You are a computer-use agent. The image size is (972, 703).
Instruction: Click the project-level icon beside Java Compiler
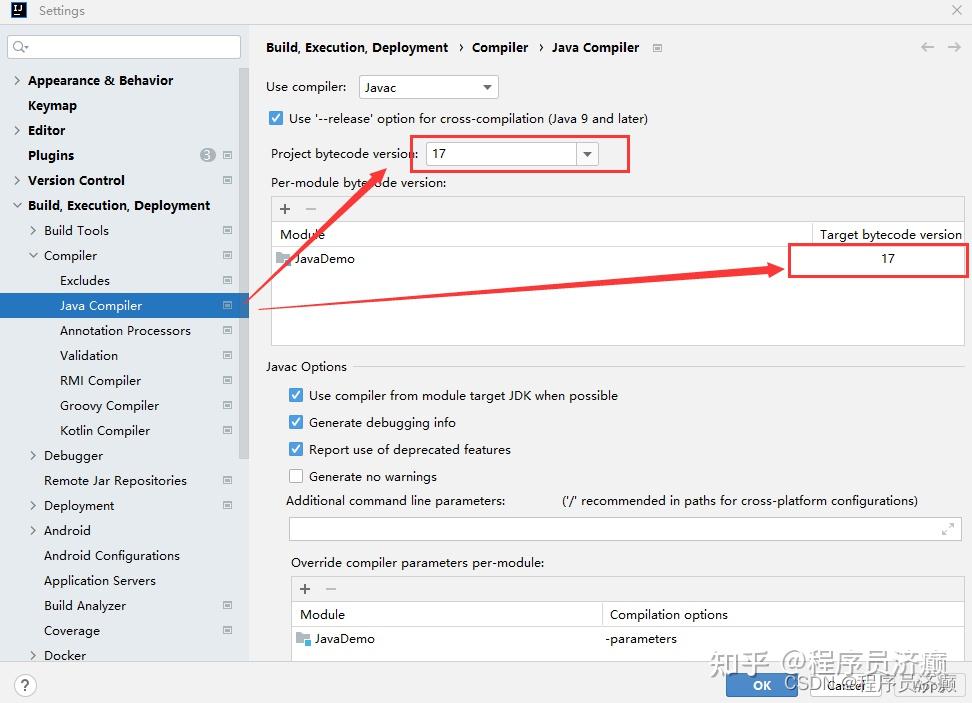tap(228, 305)
